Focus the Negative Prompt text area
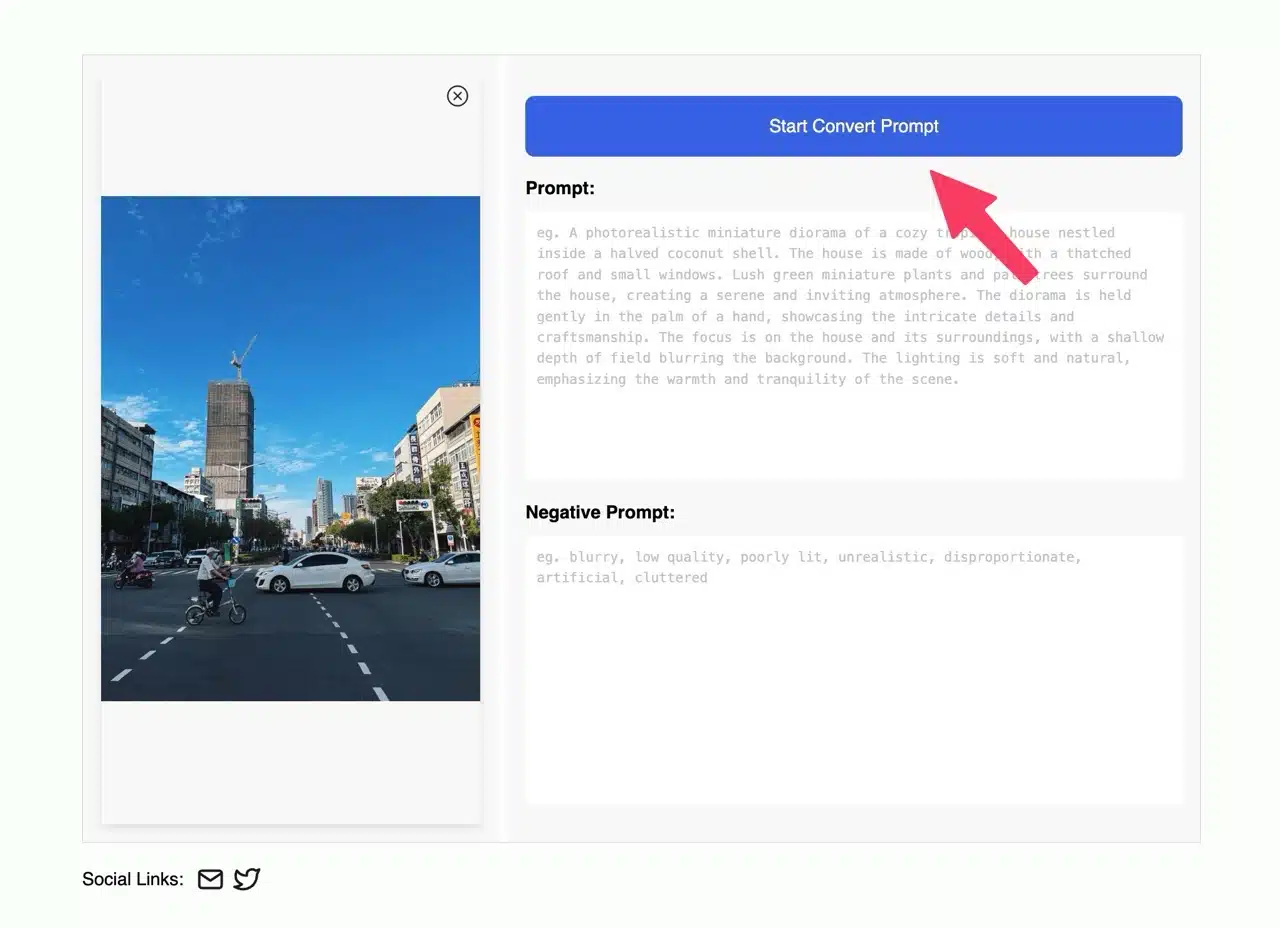This screenshot has width=1280, height=928. [x=853, y=700]
